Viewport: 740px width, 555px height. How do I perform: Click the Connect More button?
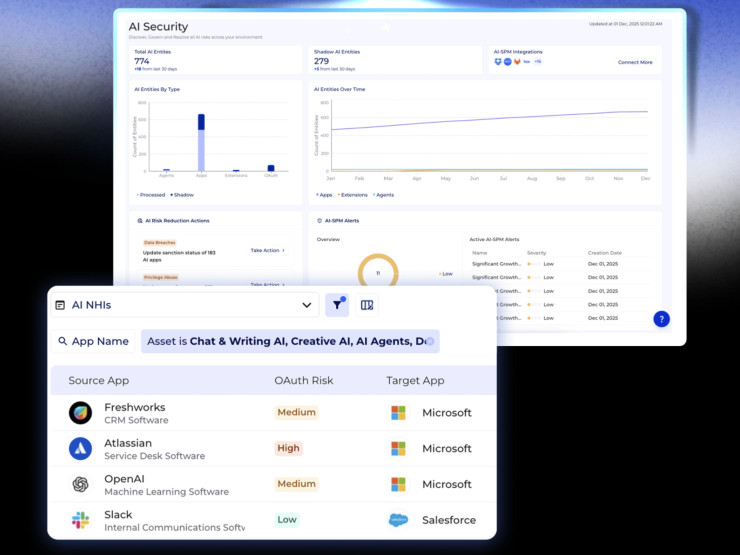coord(635,62)
